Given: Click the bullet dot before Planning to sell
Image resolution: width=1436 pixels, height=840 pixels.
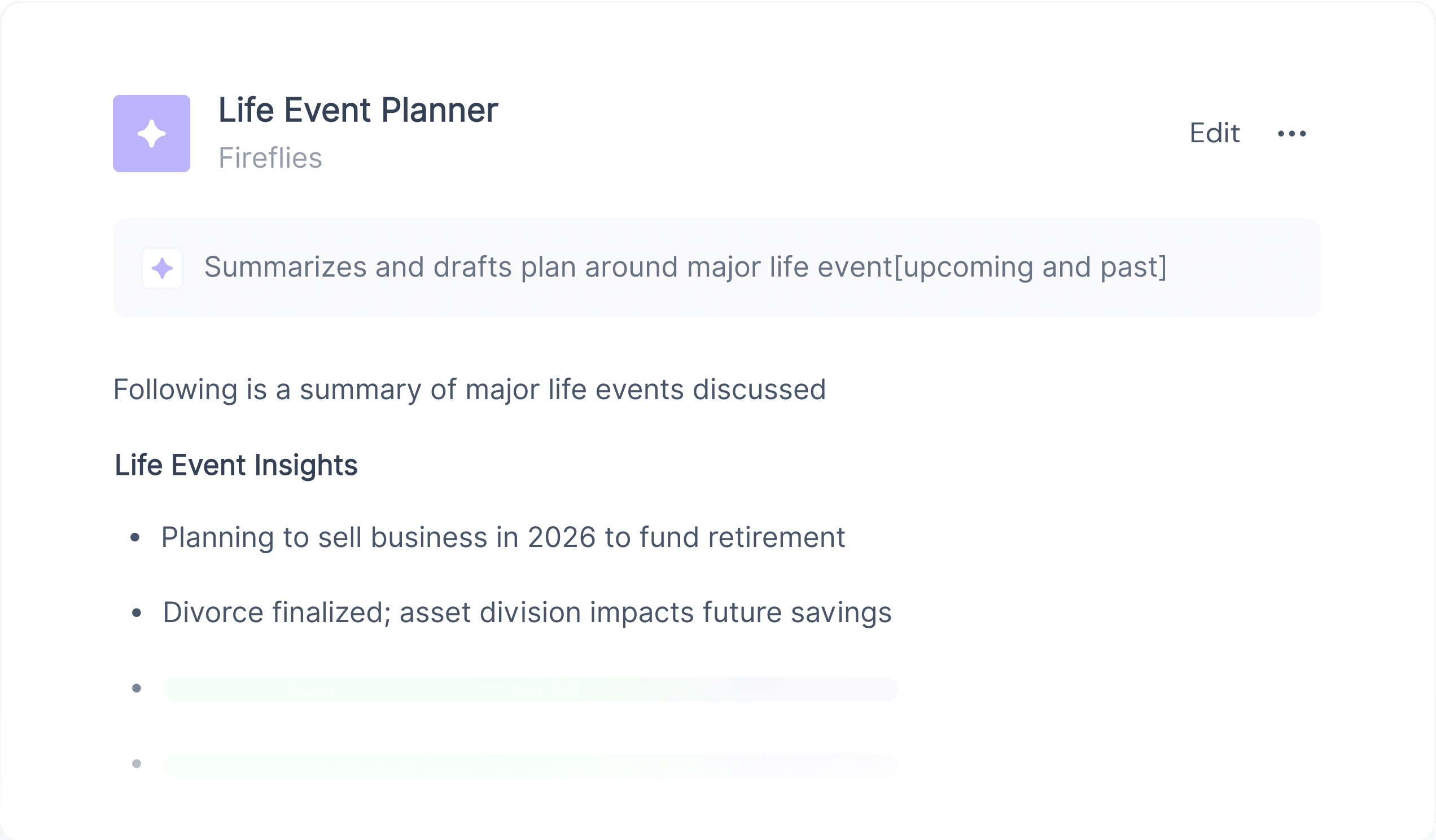Looking at the screenshot, I should click(x=135, y=537).
